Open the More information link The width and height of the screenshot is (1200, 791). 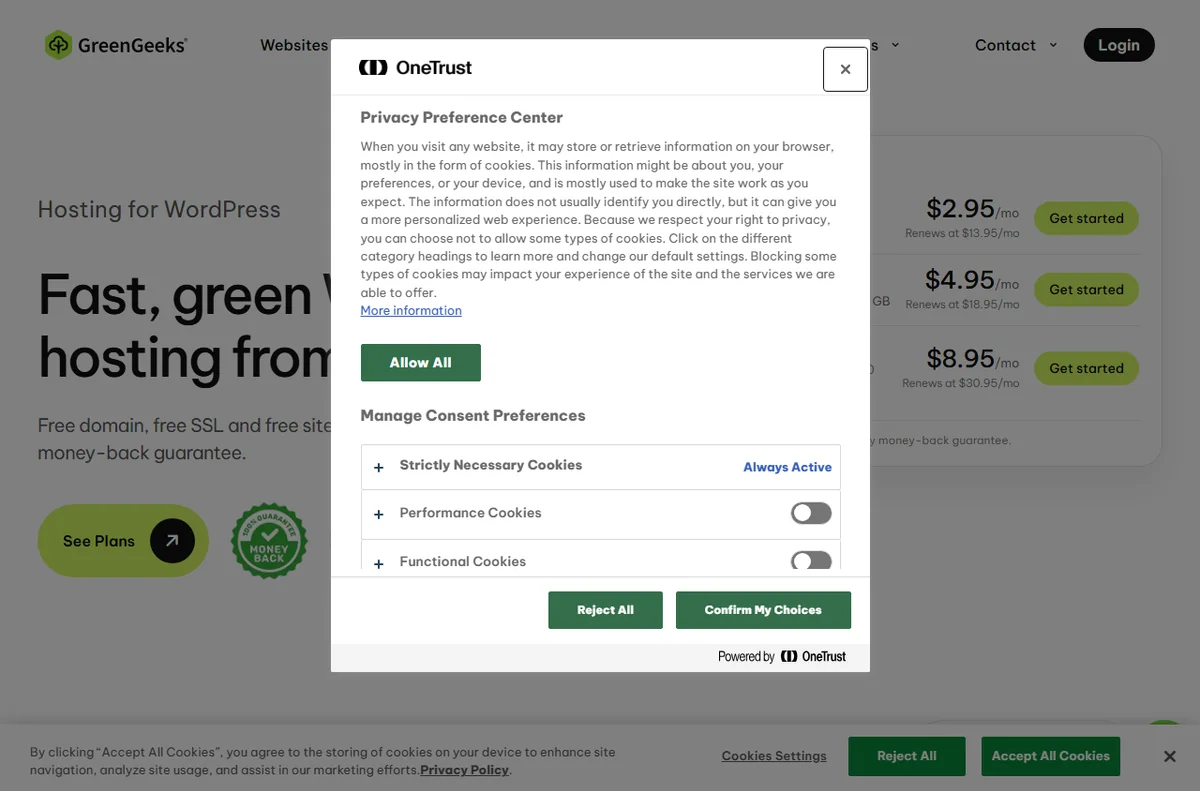pos(411,311)
